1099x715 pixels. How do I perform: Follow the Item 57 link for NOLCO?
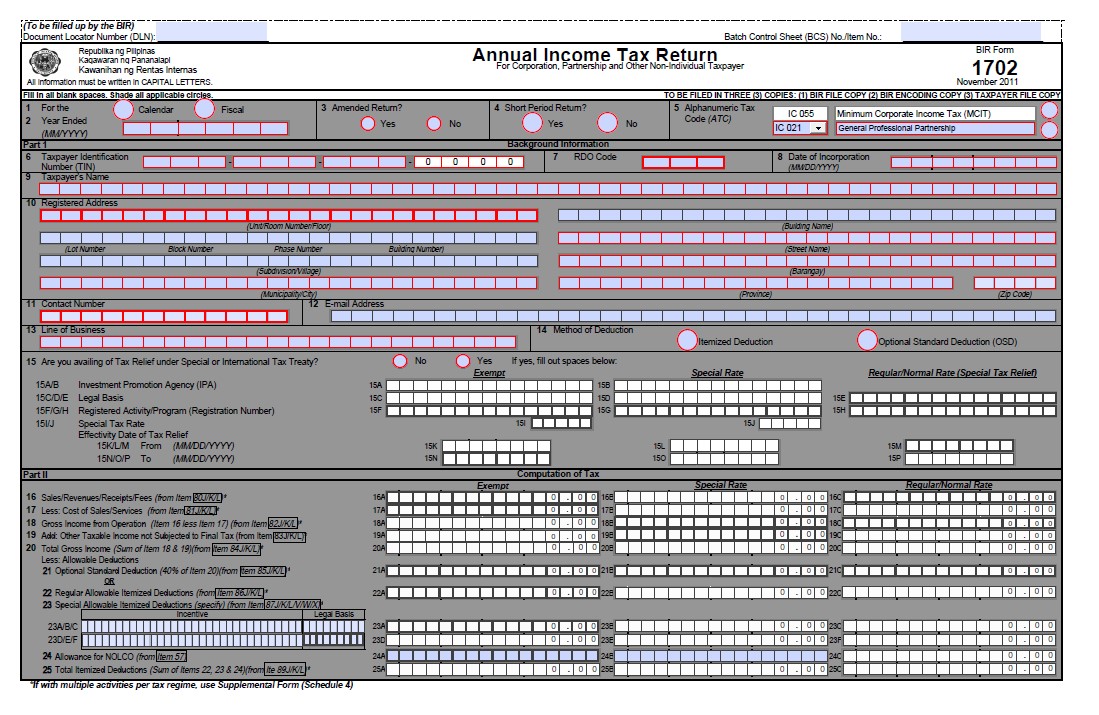click(x=168, y=656)
